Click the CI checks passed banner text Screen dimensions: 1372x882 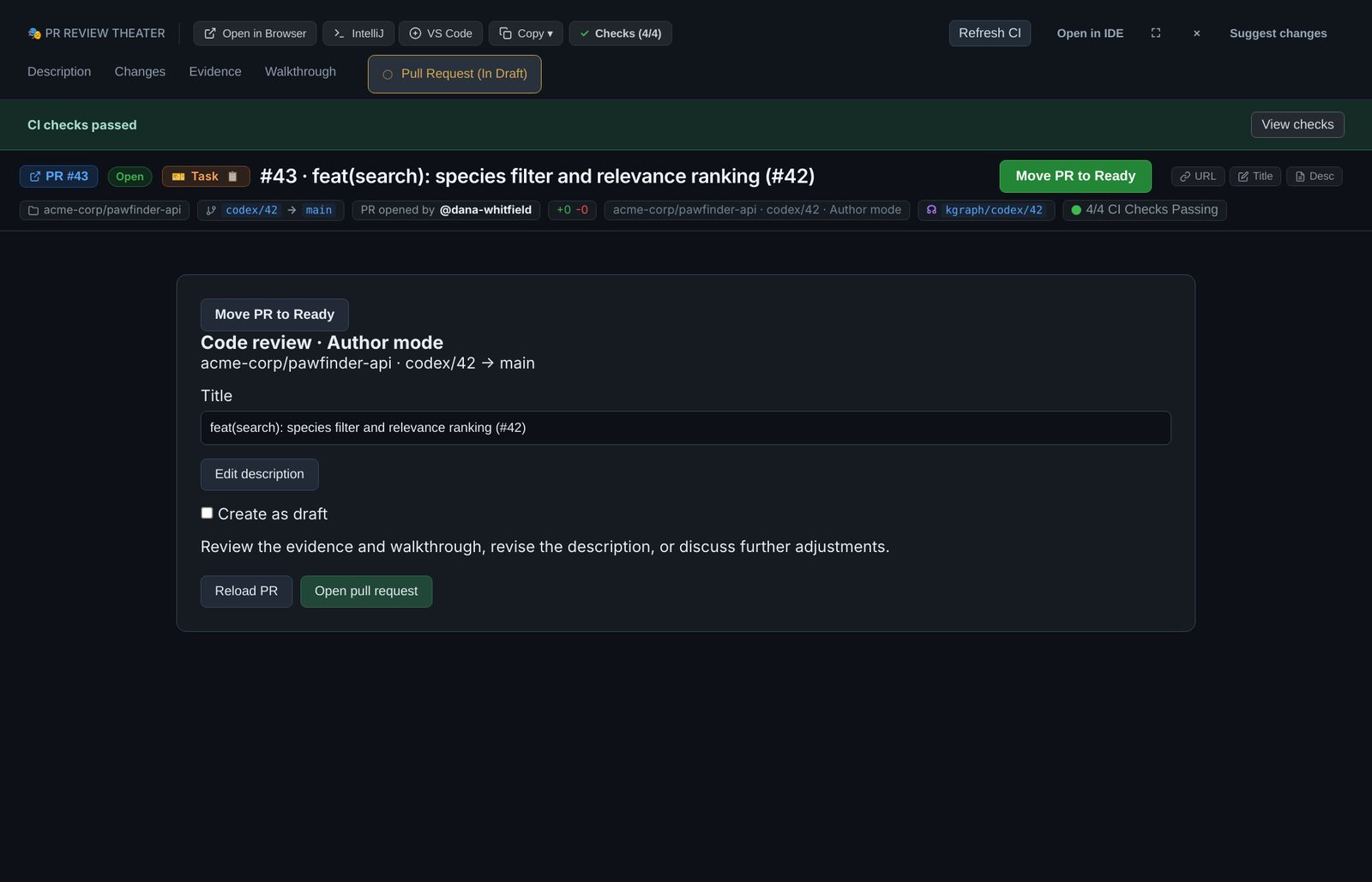(82, 125)
